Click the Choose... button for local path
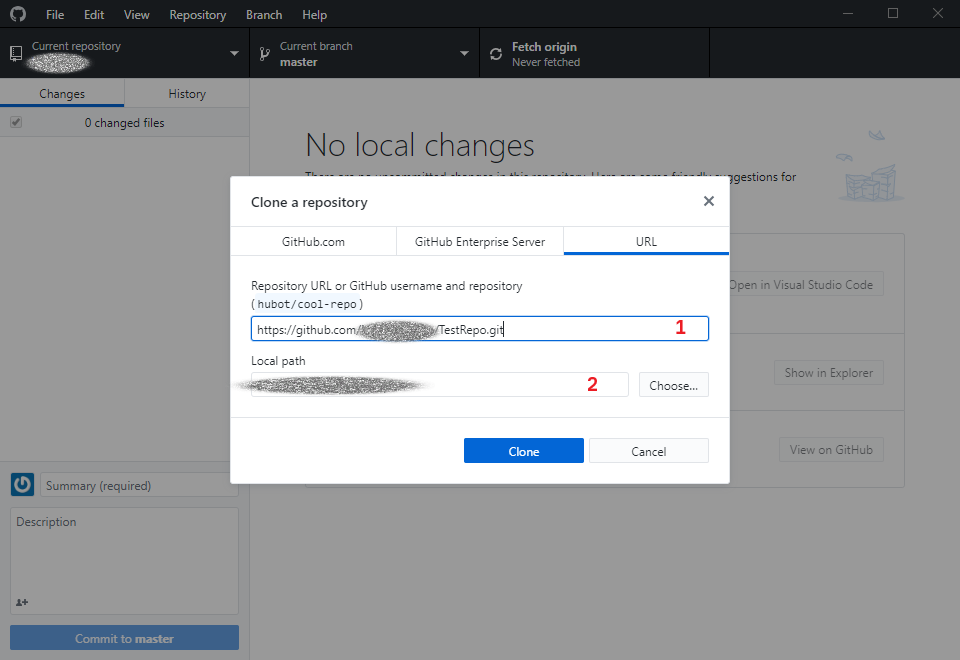This screenshot has height=660, width=960. [x=673, y=385]
